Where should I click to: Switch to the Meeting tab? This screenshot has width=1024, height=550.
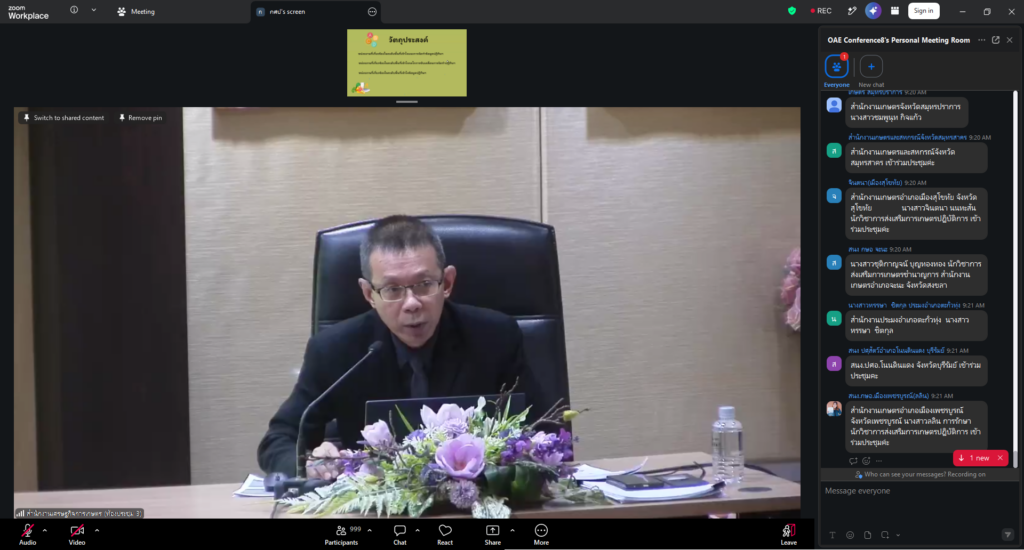[x=136, y=11]
